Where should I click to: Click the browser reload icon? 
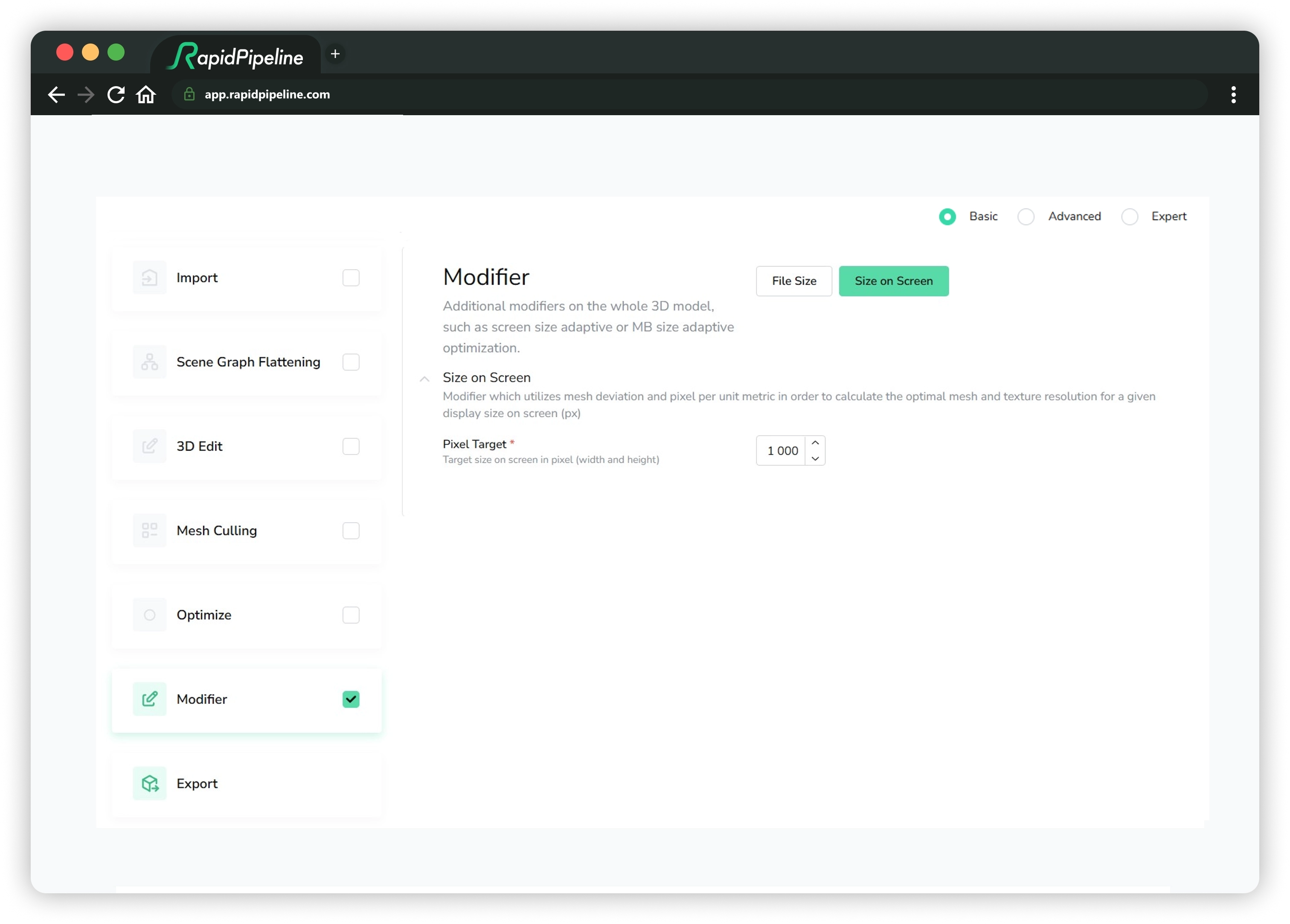click(116, 94)
